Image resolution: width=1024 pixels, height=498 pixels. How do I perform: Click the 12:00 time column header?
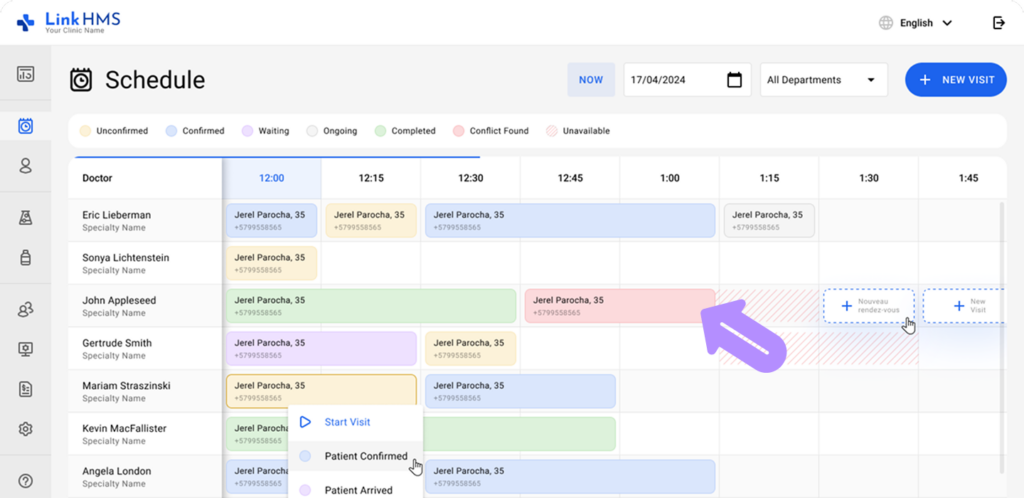(272, 178)
